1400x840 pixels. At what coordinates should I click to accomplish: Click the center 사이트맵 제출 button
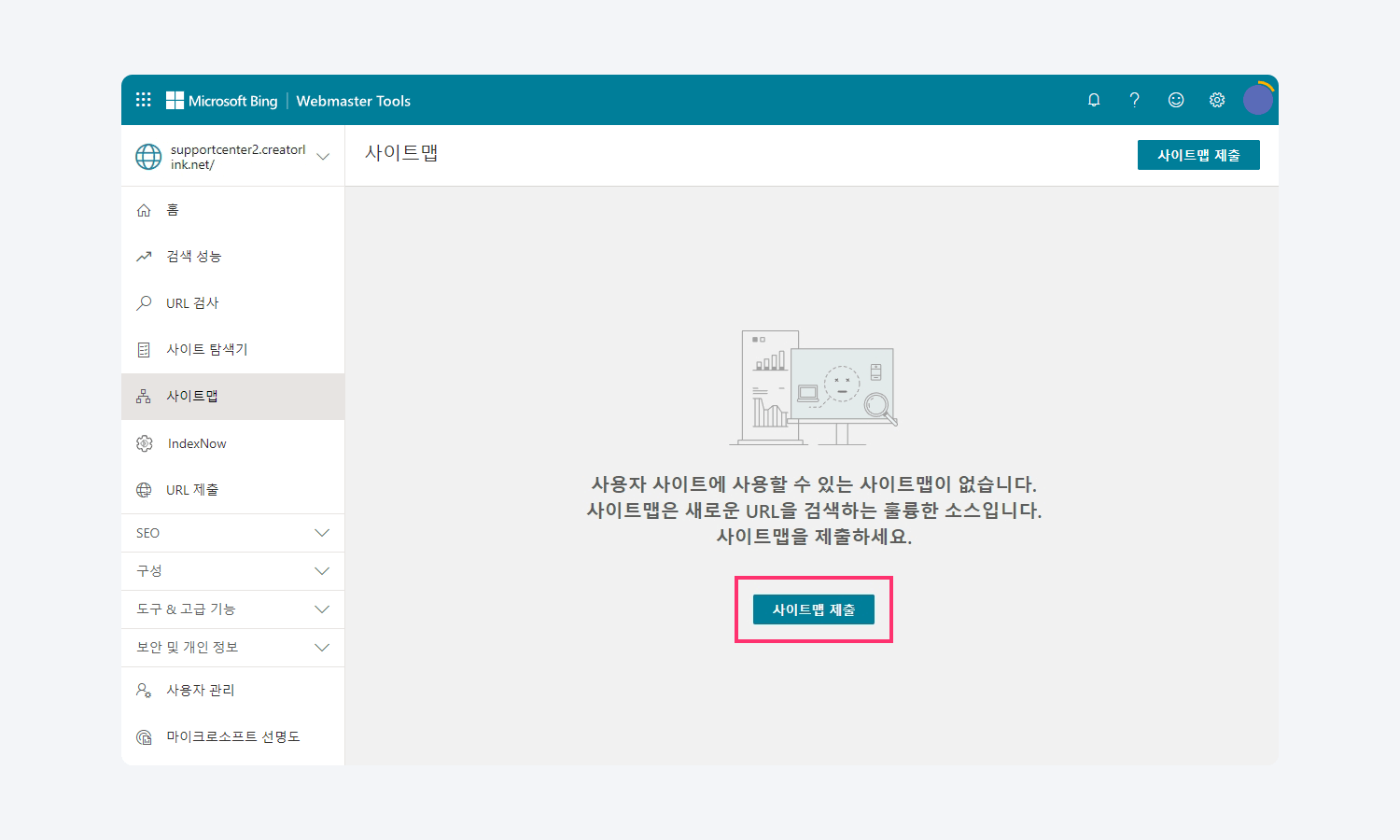[813, 609]
